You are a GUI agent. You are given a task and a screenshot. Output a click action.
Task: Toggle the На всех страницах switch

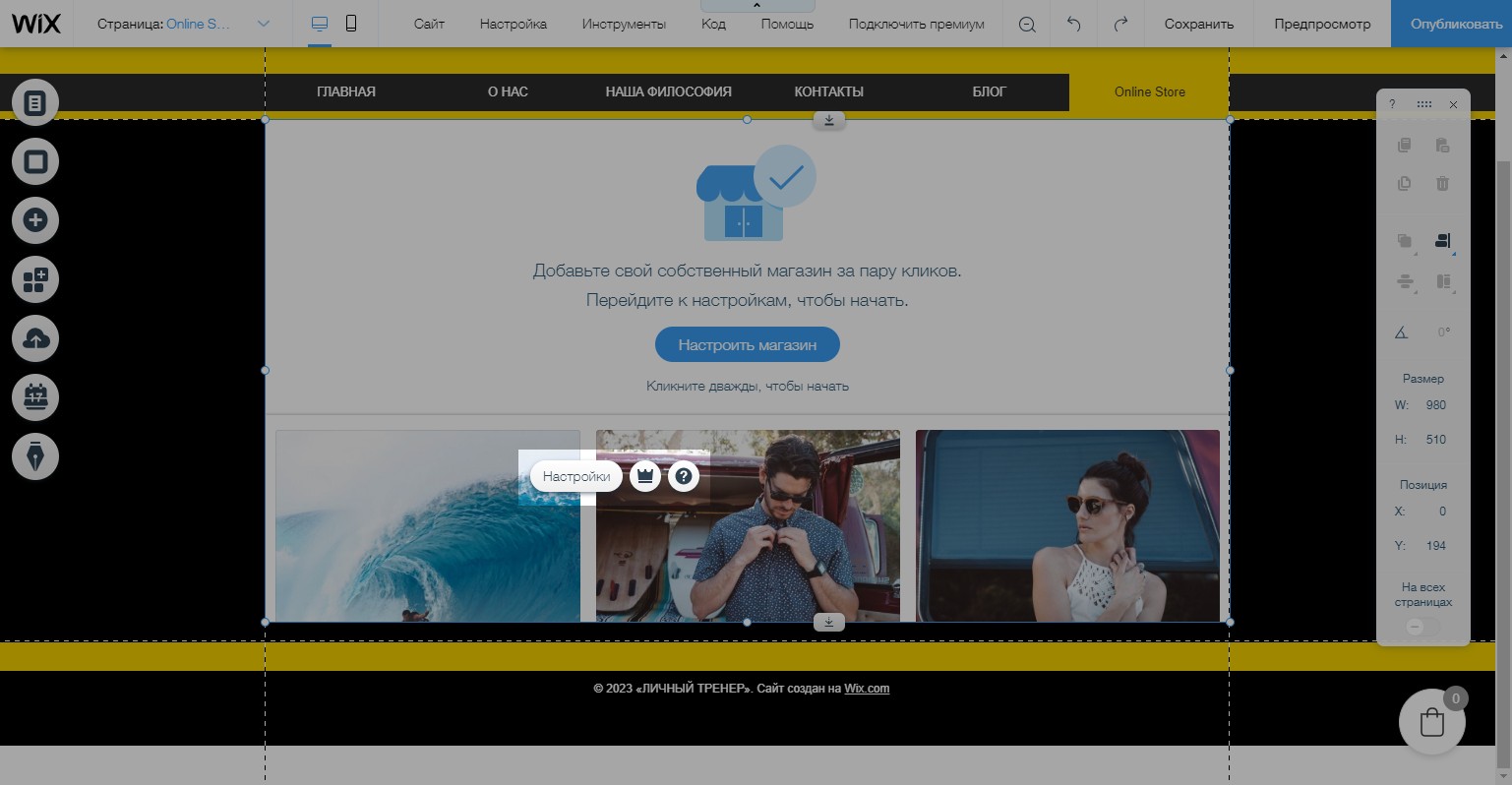1423,627
